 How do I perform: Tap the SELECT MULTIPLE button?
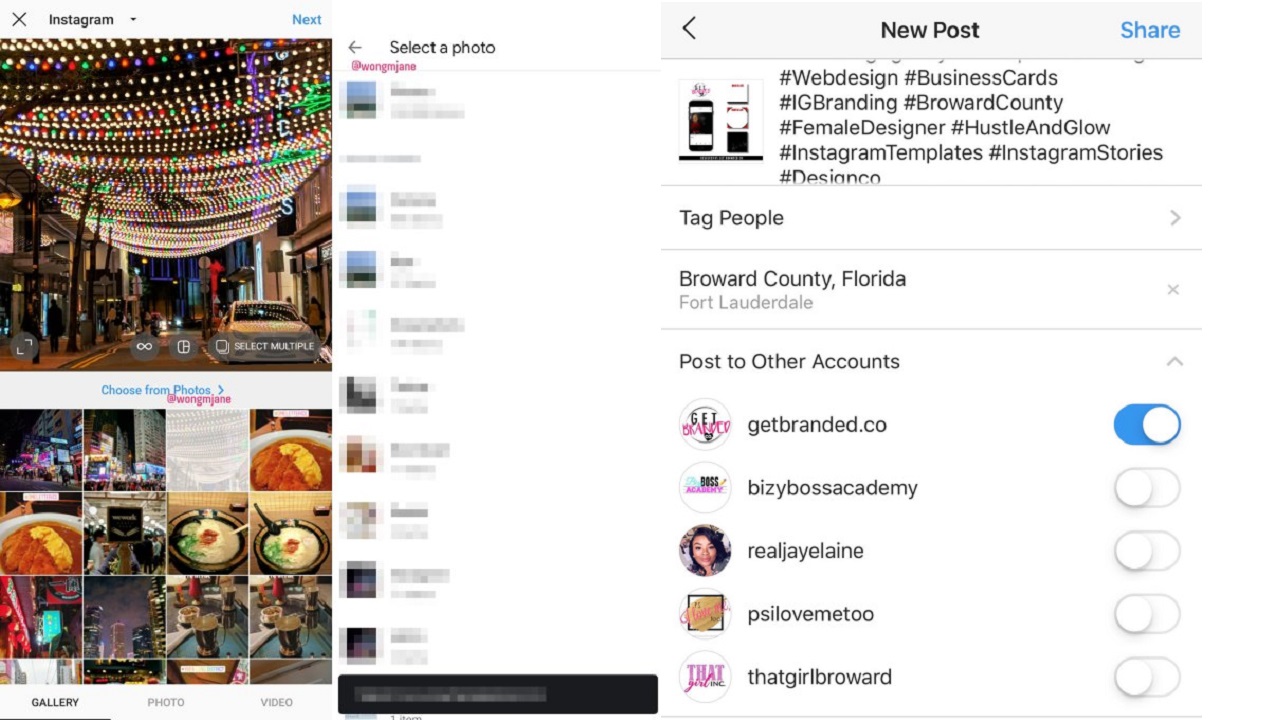pyautogui.click(x=265, y=346)
